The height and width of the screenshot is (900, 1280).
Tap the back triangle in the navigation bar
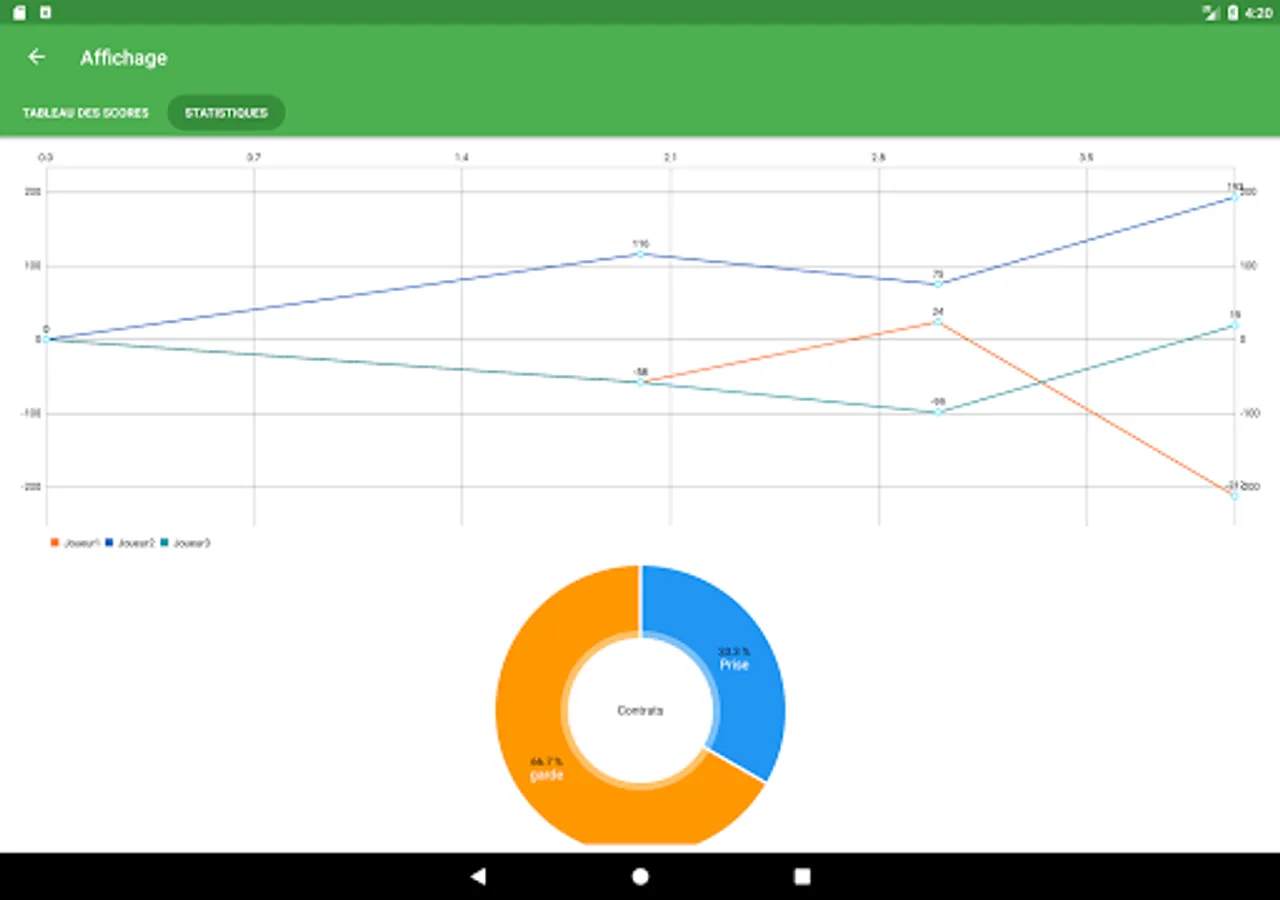(478, 876)
